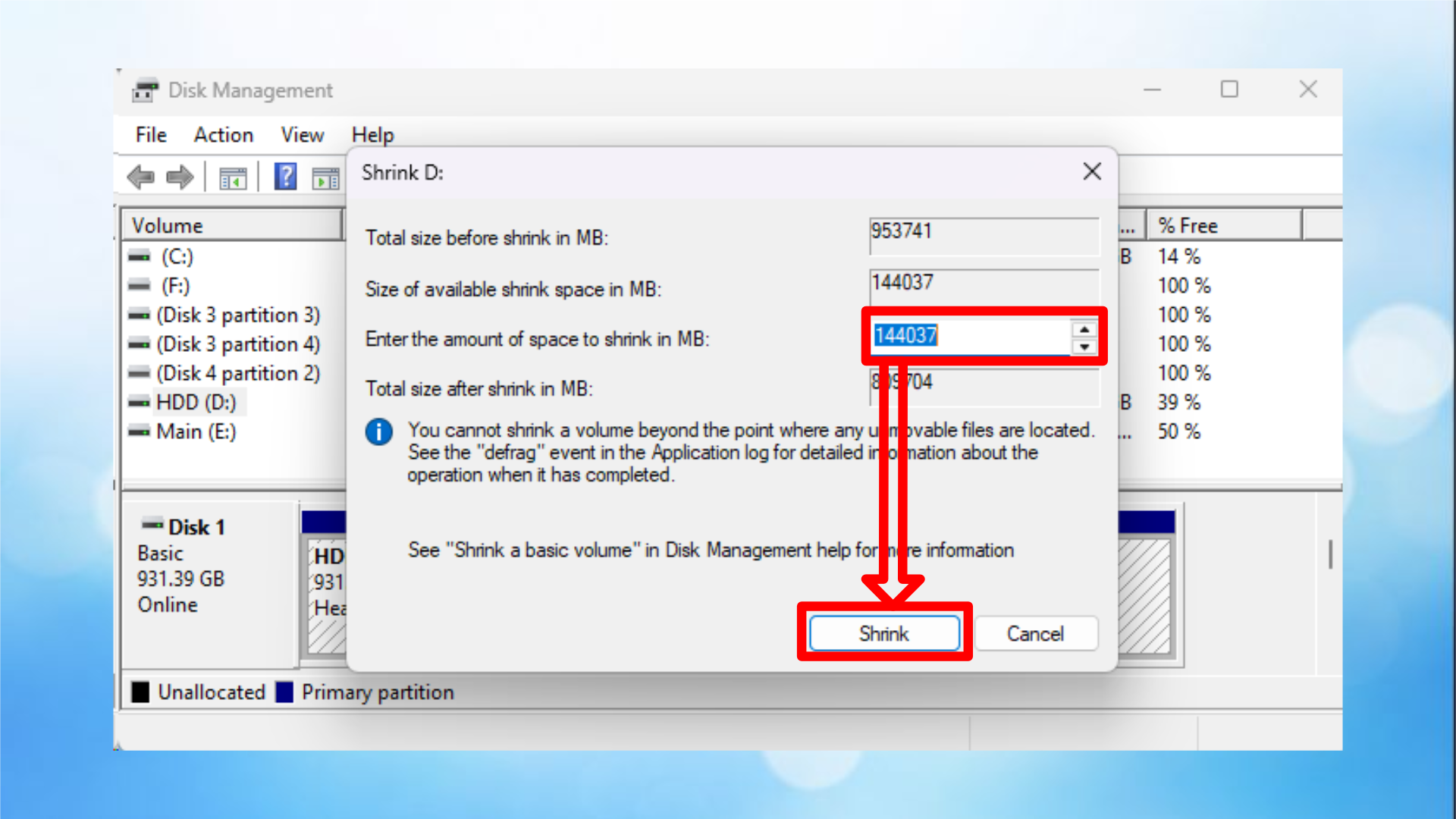Click the black Unallocated legend swatch
The image size is (1456, 819).
(x=140, y=692)
